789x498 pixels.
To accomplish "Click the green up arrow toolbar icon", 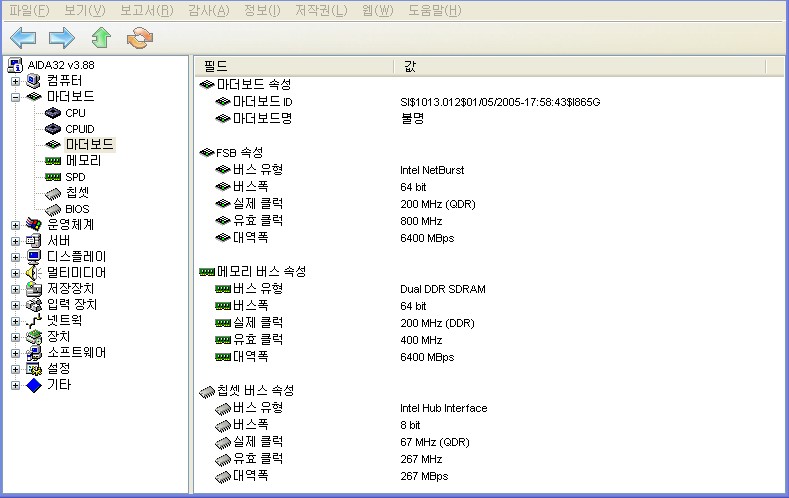I will (x=101, y=38).
